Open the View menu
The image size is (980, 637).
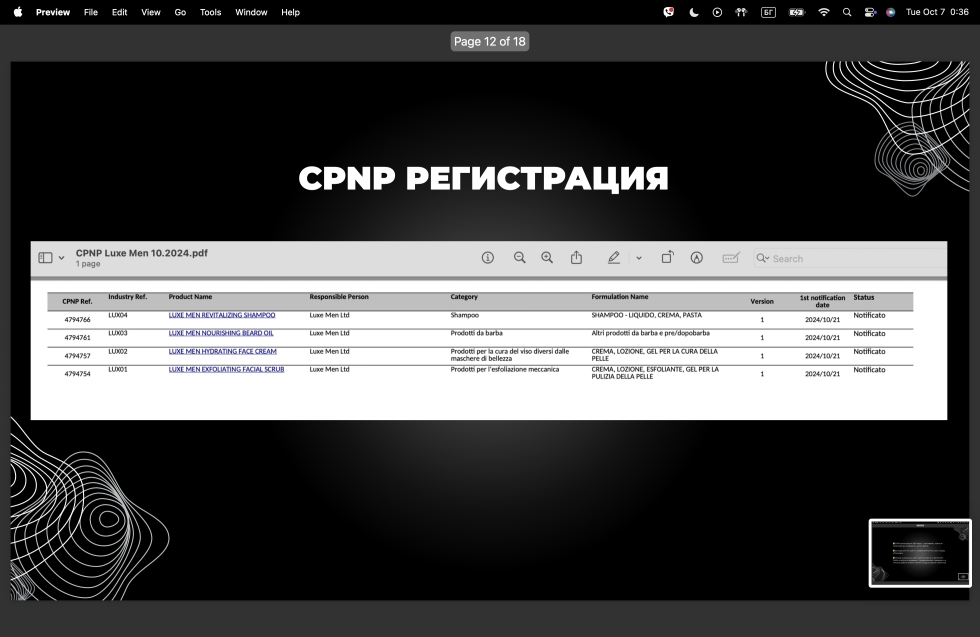click(x=150, y=12)
